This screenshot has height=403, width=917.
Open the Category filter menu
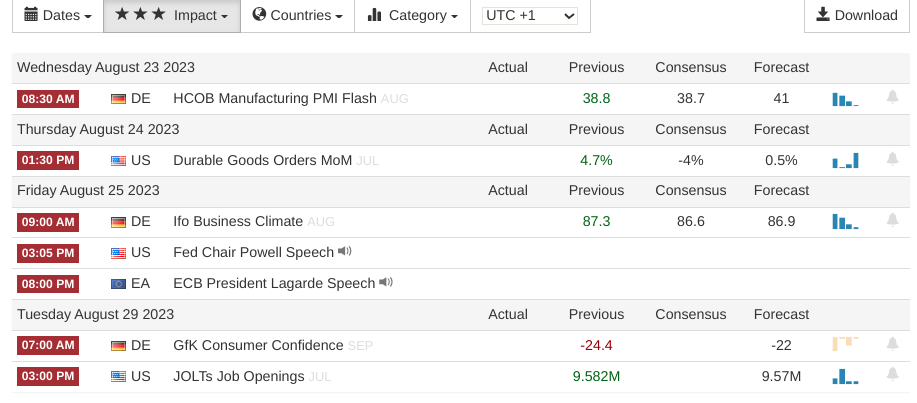(412, 16)
